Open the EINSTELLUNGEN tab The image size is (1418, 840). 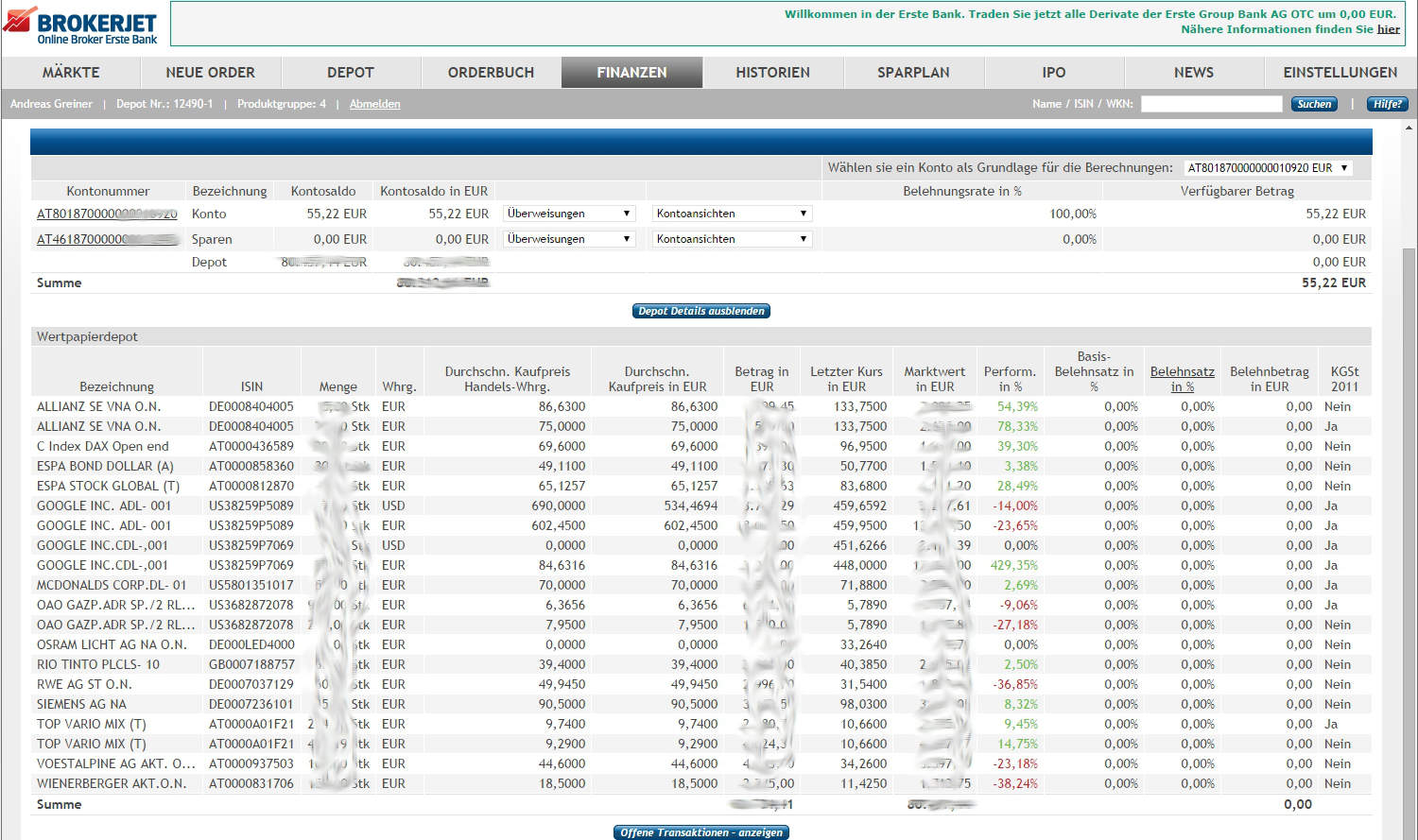coord(1340,73)
